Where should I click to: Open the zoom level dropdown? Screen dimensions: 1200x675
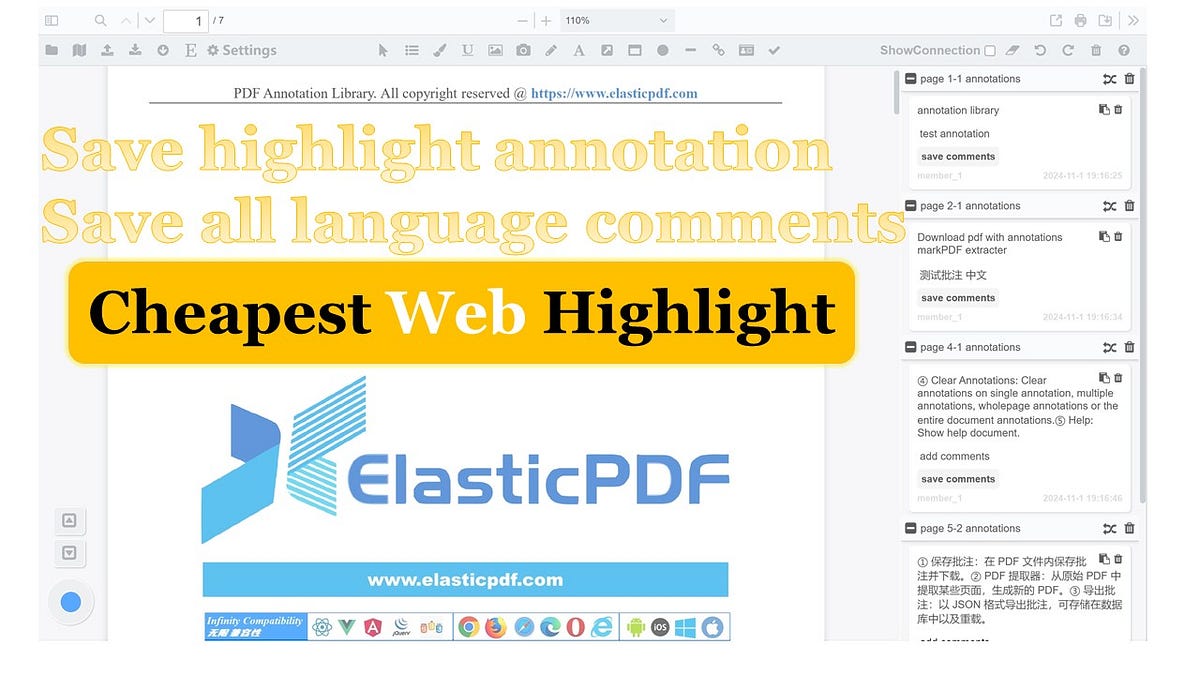[x=616, y=20]
